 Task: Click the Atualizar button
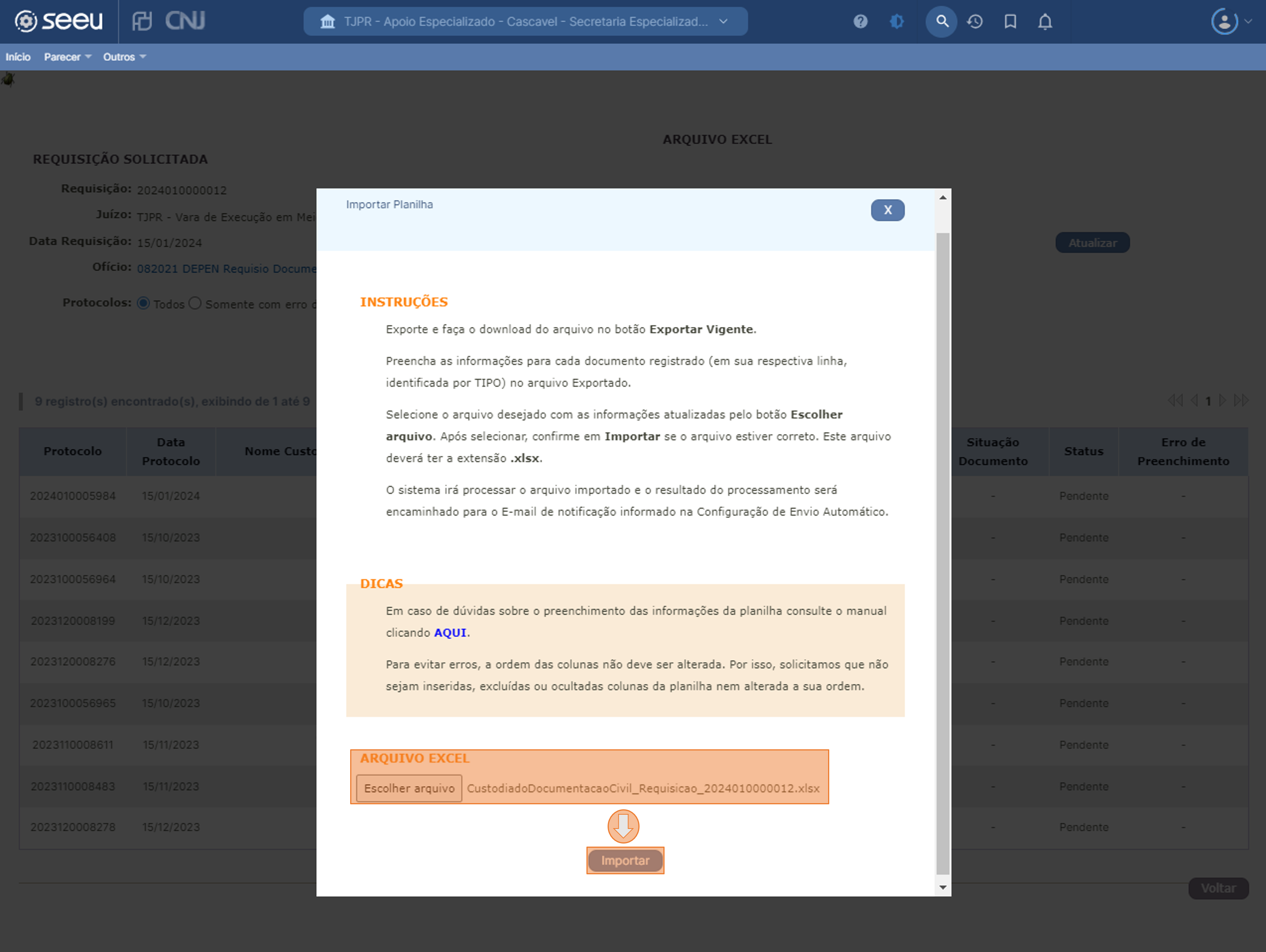(1092, 243)
